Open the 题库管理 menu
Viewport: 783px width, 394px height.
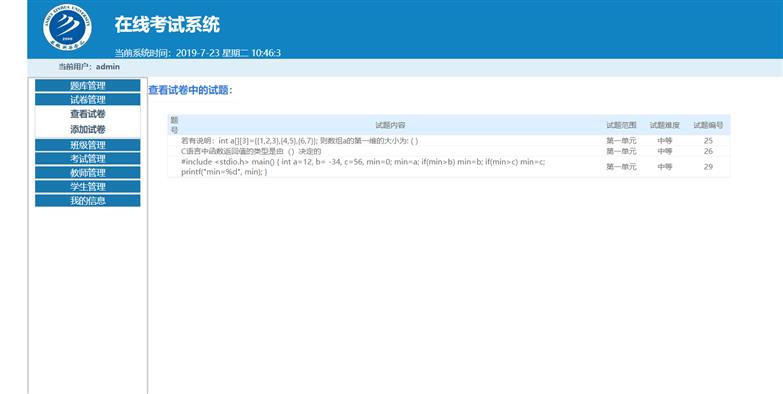pos(87,85)
